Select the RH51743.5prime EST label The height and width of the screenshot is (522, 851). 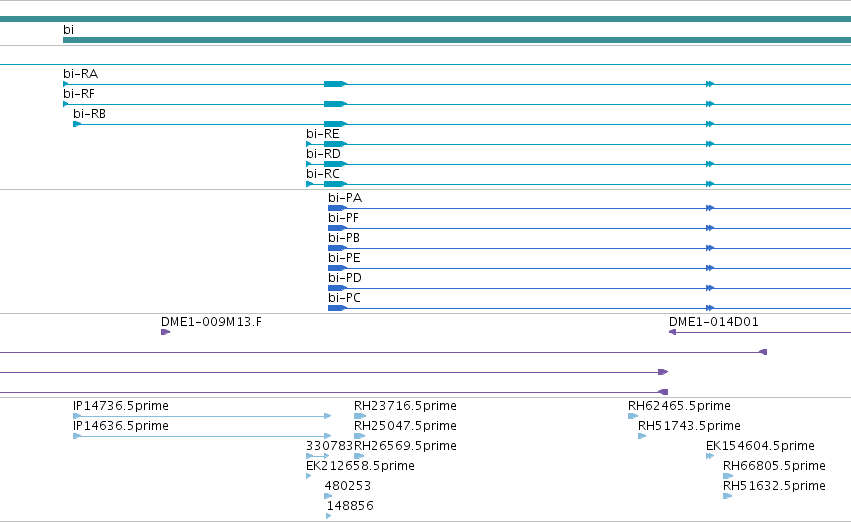[x=689, y=426]
